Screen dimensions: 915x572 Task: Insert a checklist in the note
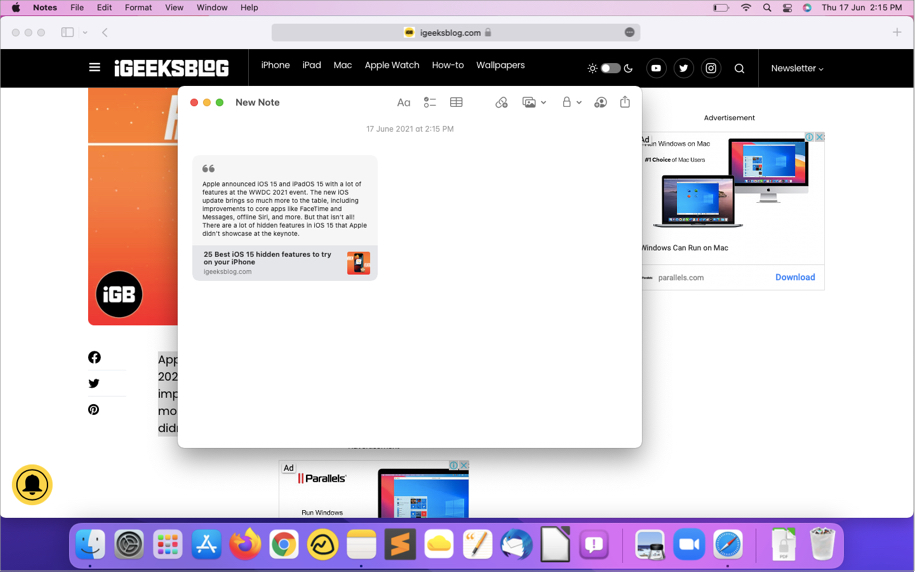click(429, 103)
